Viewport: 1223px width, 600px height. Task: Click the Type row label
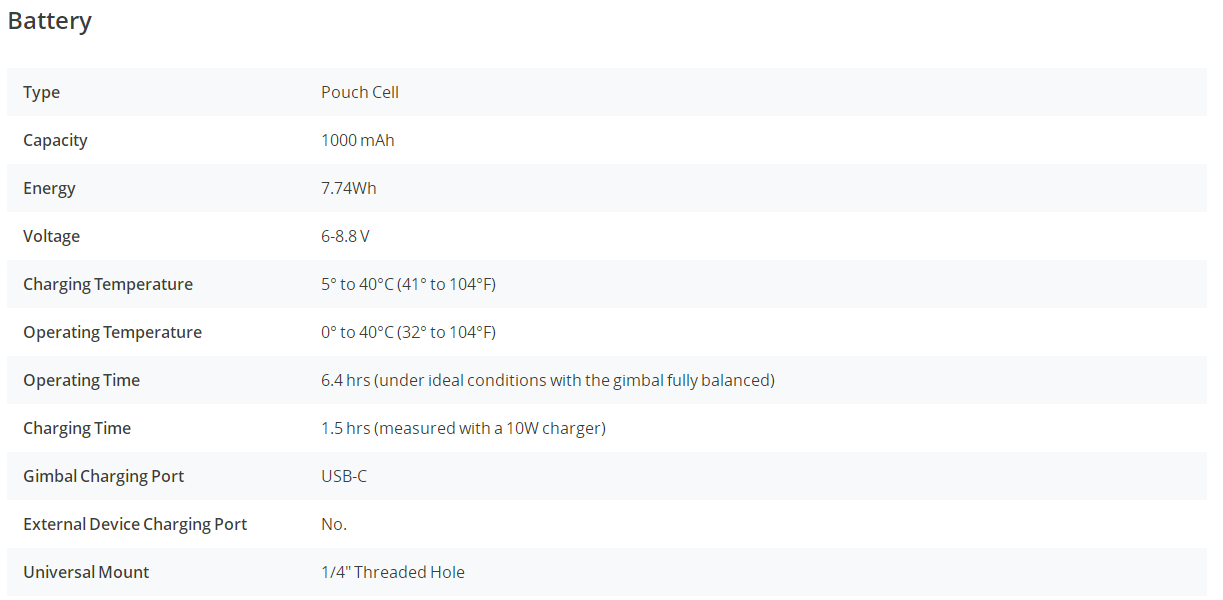(x=42, y=93)
